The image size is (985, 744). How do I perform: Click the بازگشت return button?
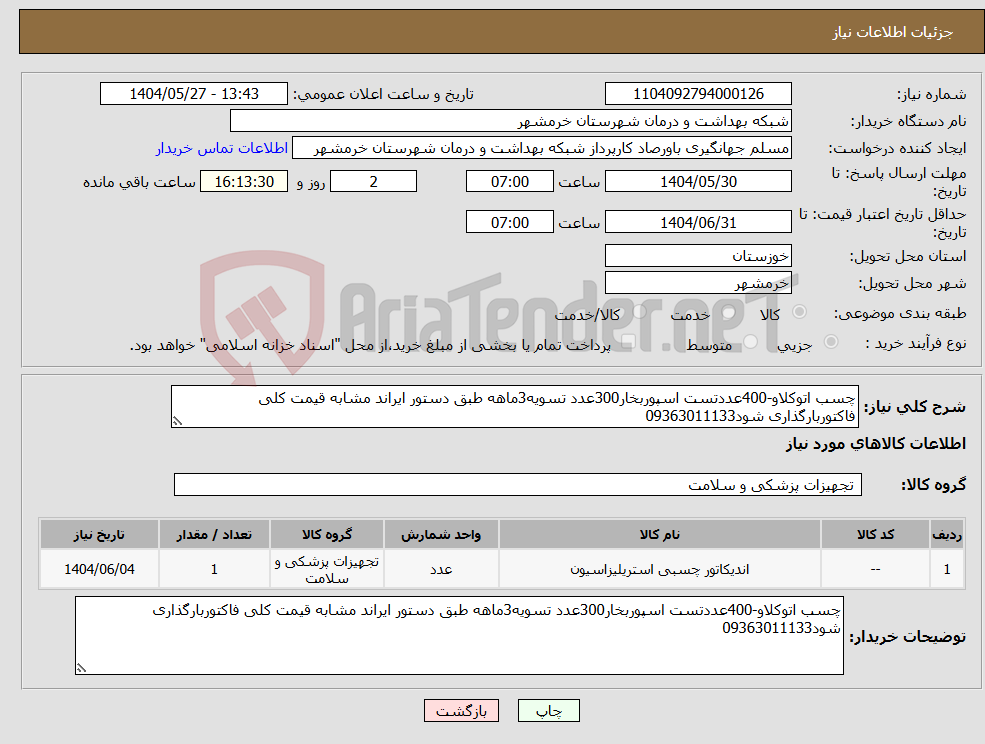coord(461,711)
